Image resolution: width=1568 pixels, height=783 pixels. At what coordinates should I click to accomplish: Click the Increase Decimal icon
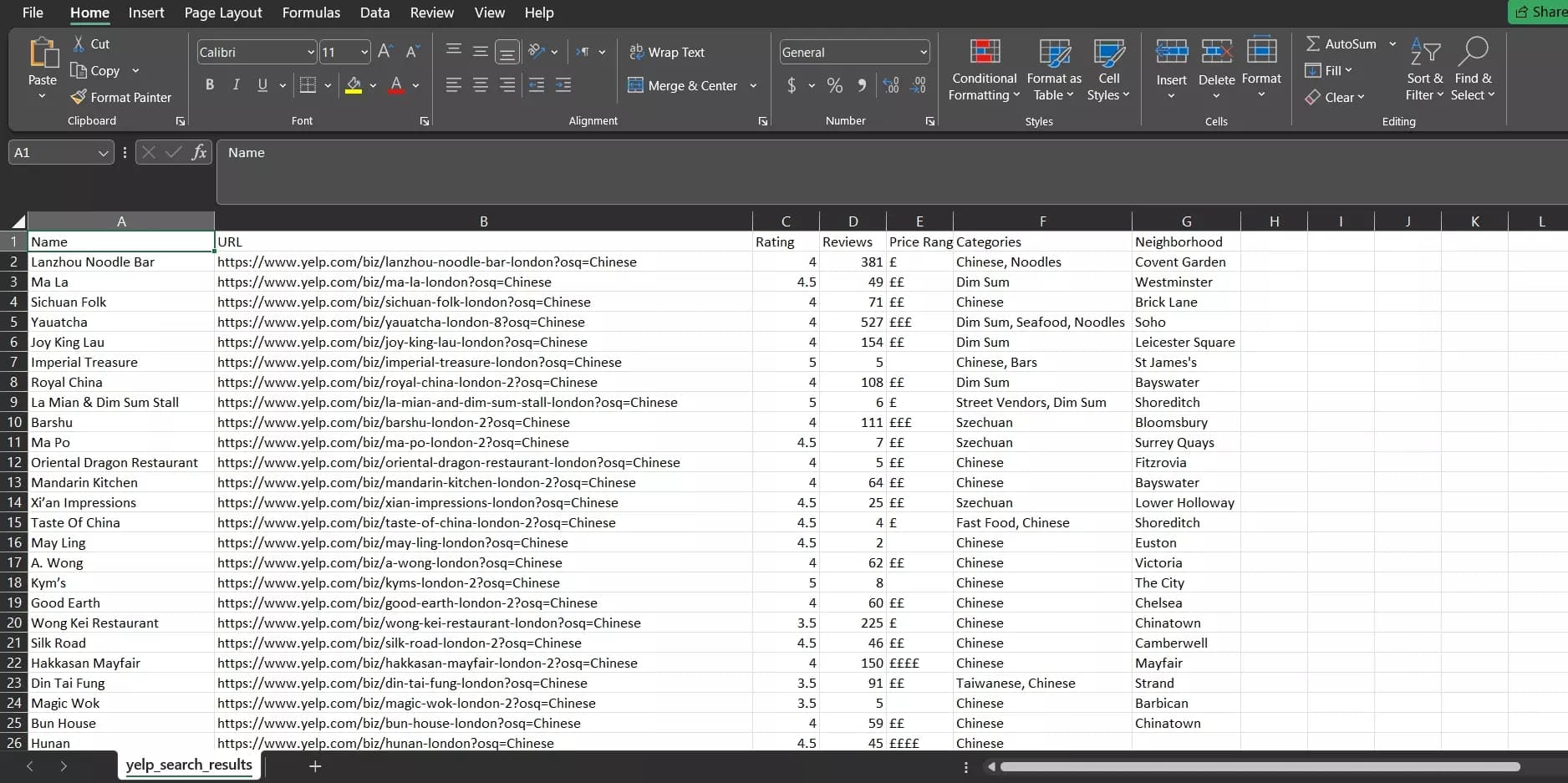(891, 84)
